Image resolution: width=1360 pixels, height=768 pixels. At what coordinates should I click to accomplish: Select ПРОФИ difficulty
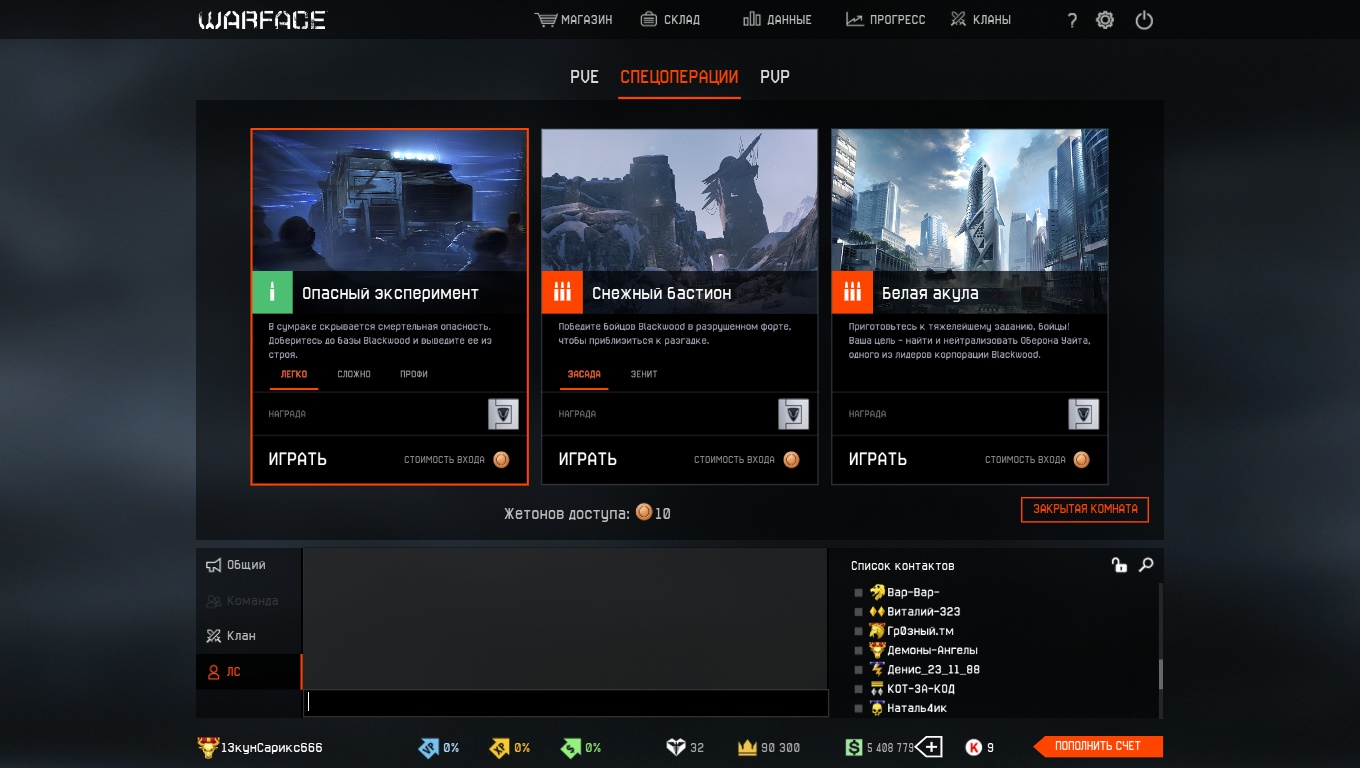pyautogui.click(x=414, y=374)
